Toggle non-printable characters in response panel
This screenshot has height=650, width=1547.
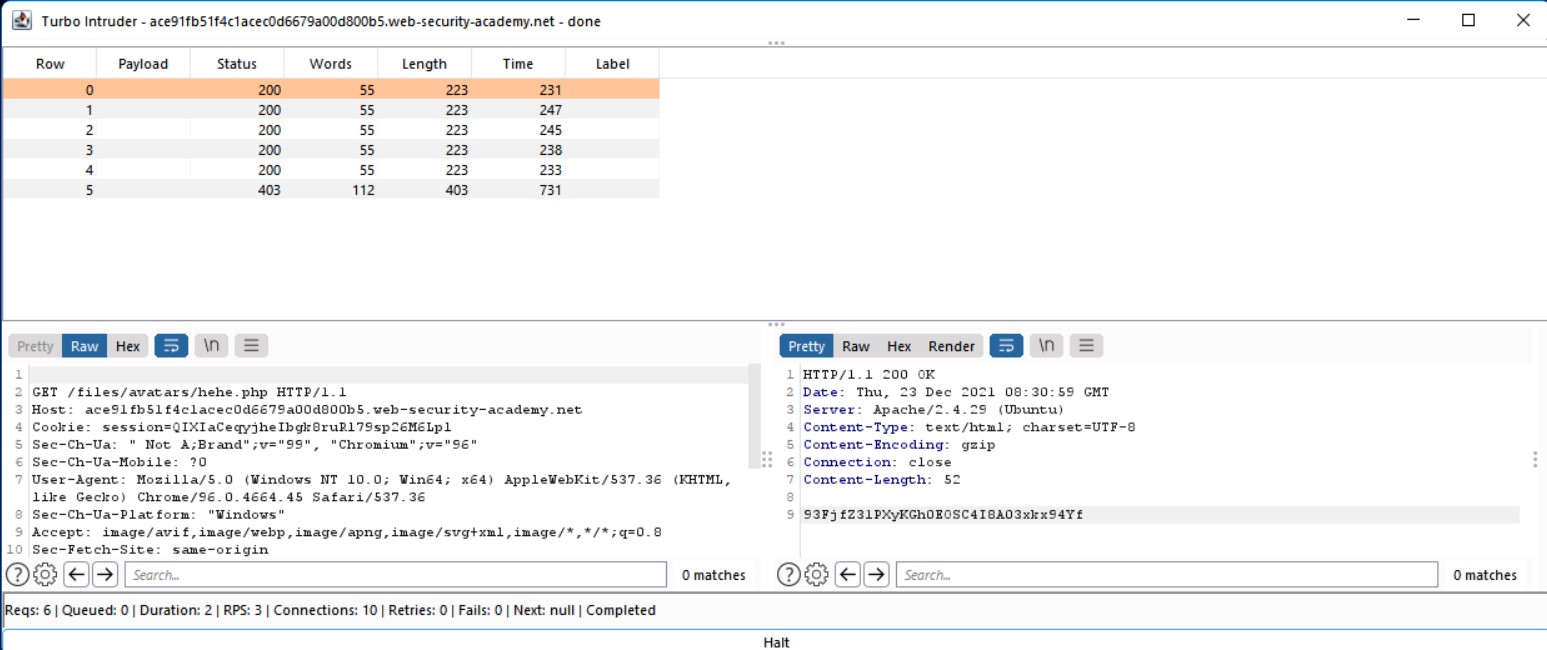1046,346
